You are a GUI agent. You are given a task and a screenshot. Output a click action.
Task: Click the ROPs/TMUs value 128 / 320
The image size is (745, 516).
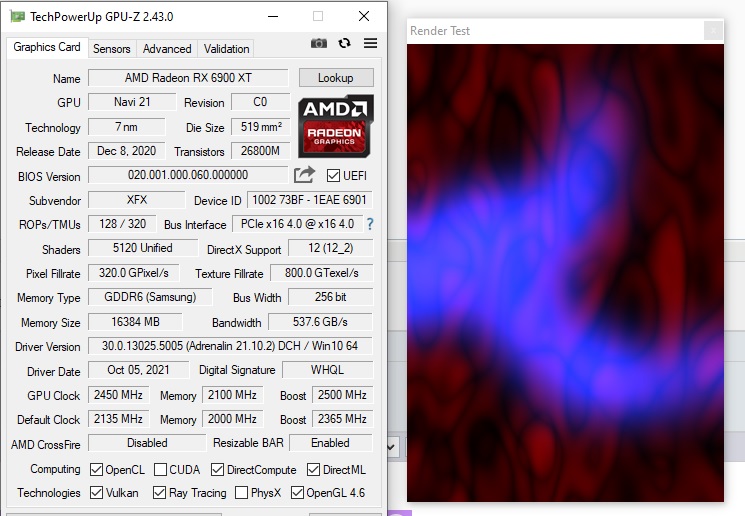122,224
